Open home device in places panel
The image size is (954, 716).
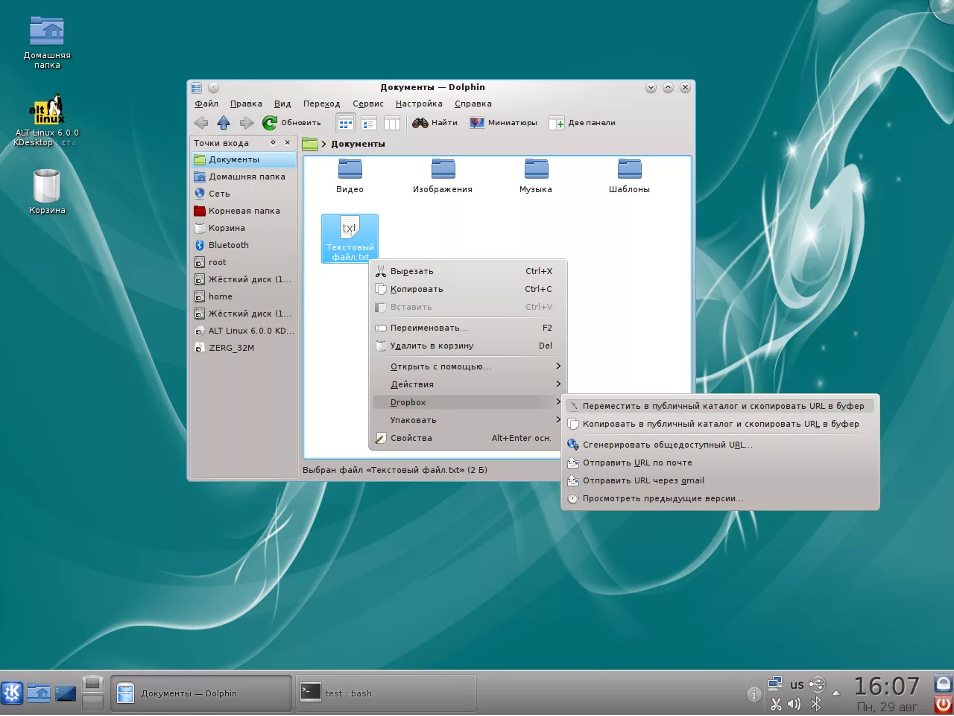[x=243, y=296]
